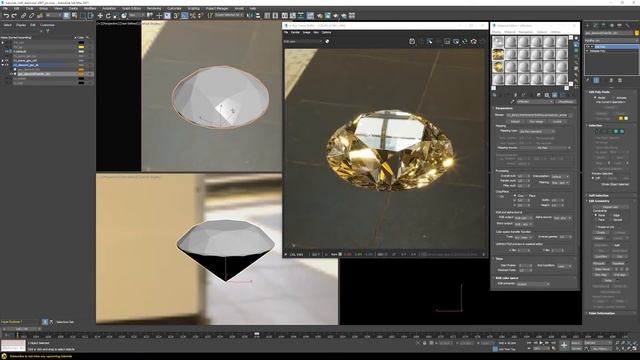Click the Undo arrow in main toolbar
Viewport: 640px width, 360px height.
[x=6, y=16]
